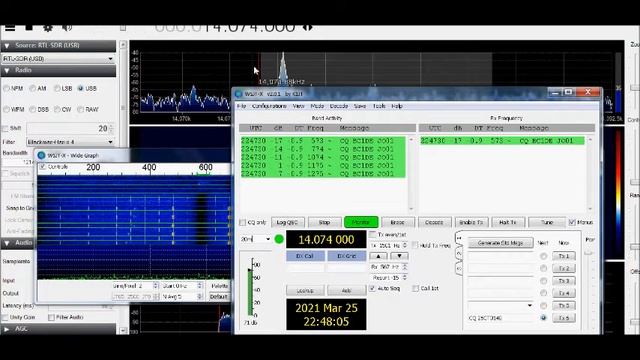This screenshot has width=640, height=360.
Task: Select the Next radio button for Tx 1
Action: [543, 256]
